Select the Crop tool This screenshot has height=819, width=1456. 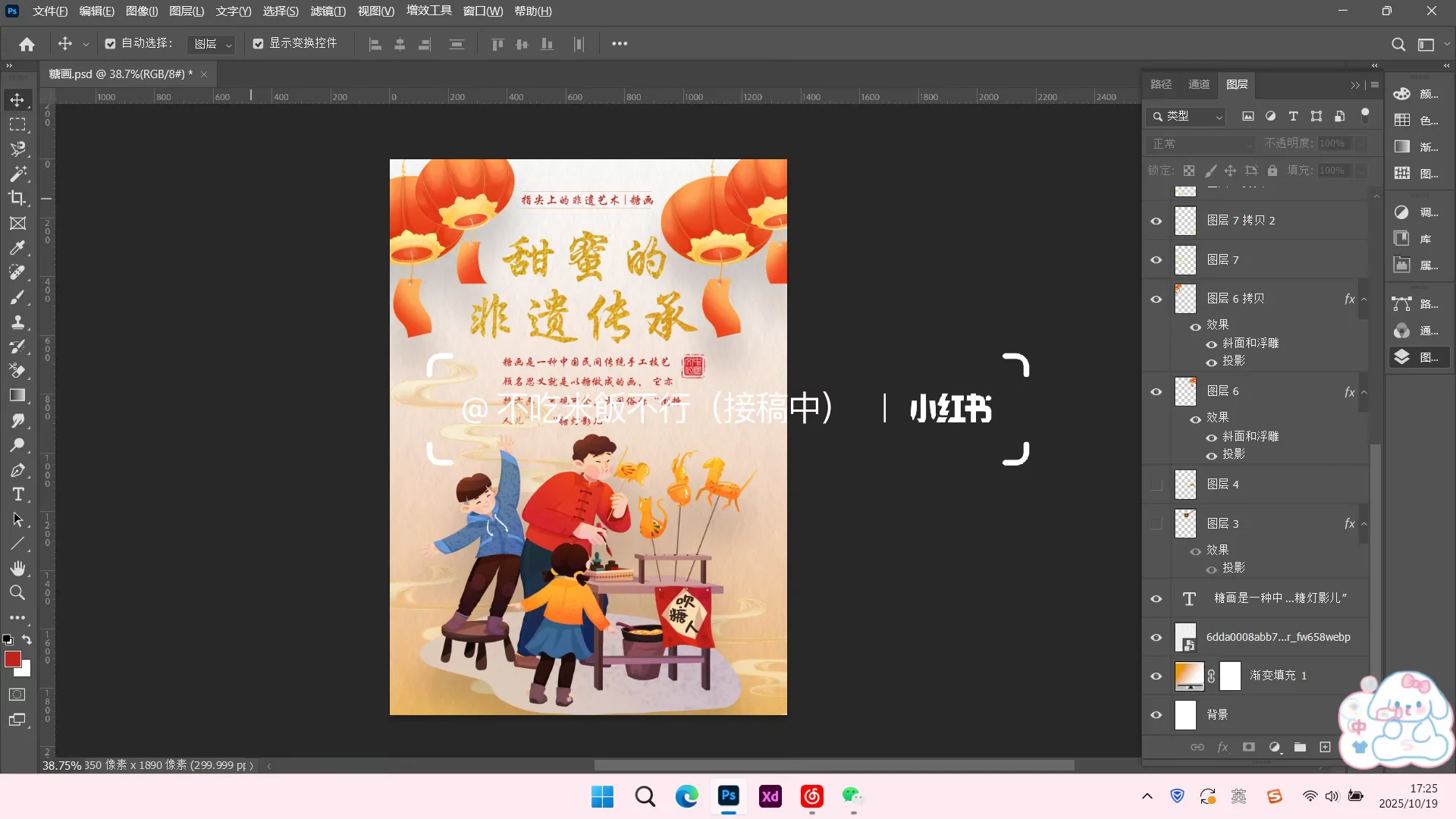click(x=18, y=198)
